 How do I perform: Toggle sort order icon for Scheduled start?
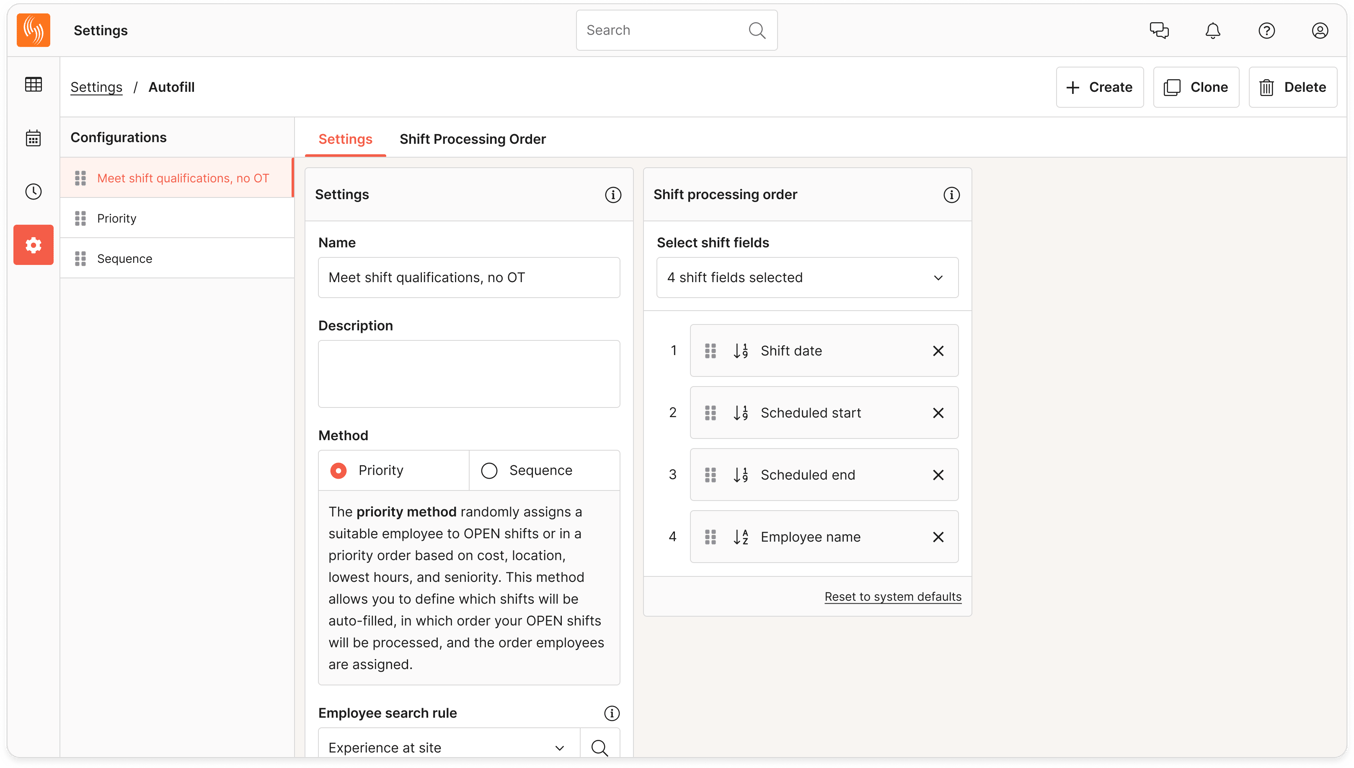741,413
